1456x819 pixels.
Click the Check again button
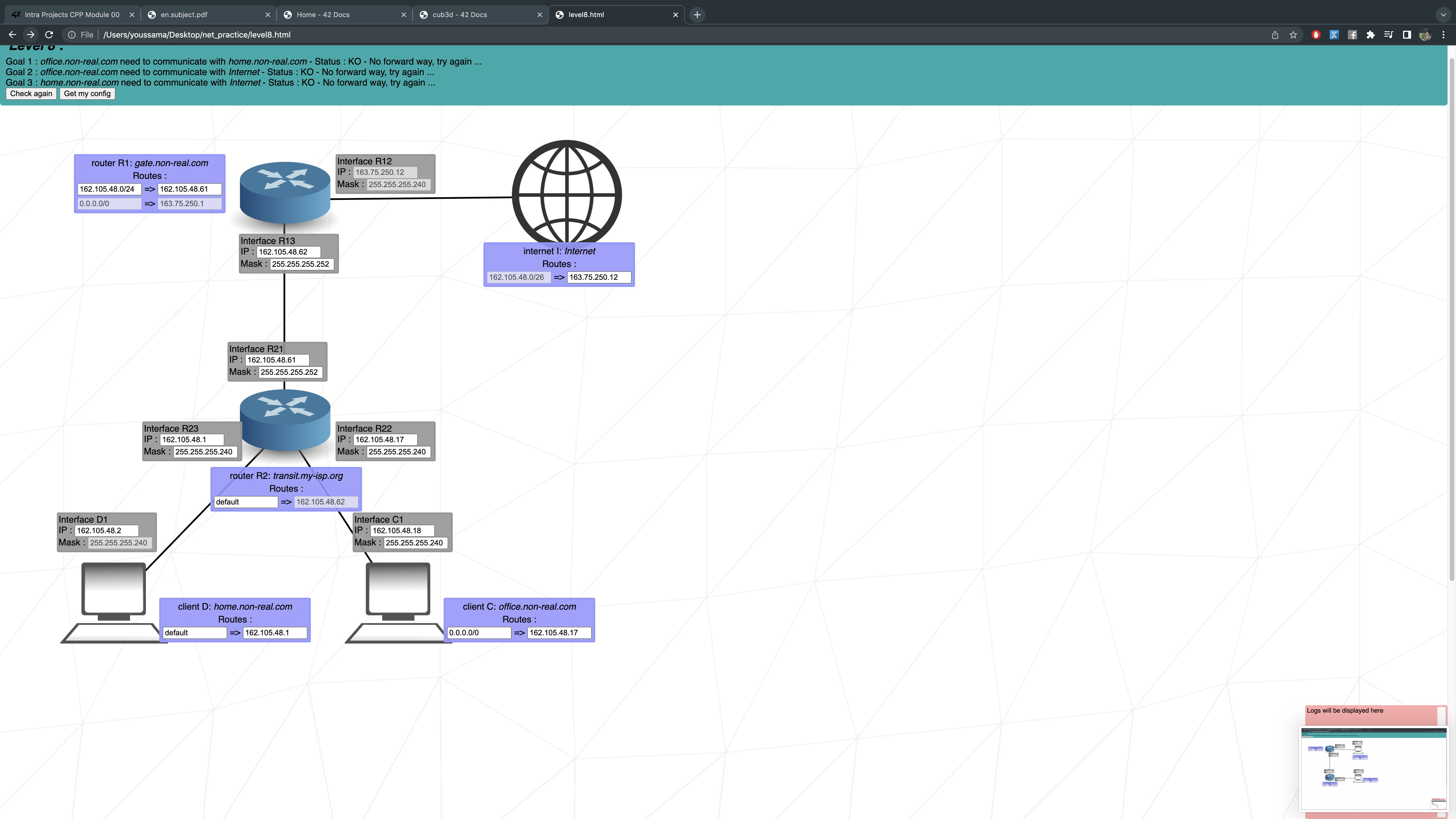31,94
